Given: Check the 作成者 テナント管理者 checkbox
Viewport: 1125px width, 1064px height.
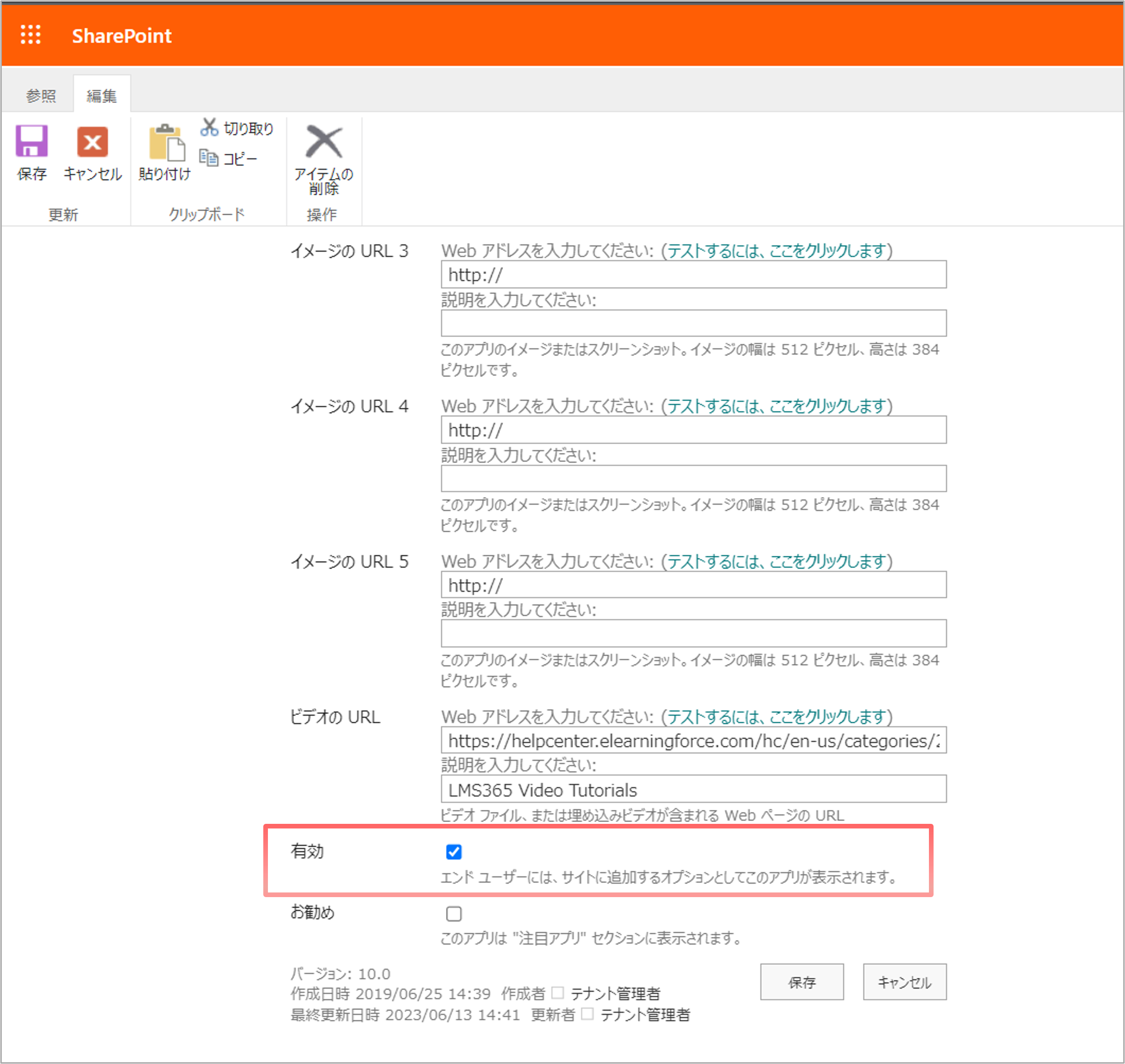Looking at the screenshot, I should pyautogui.click(x=559, y=994).
